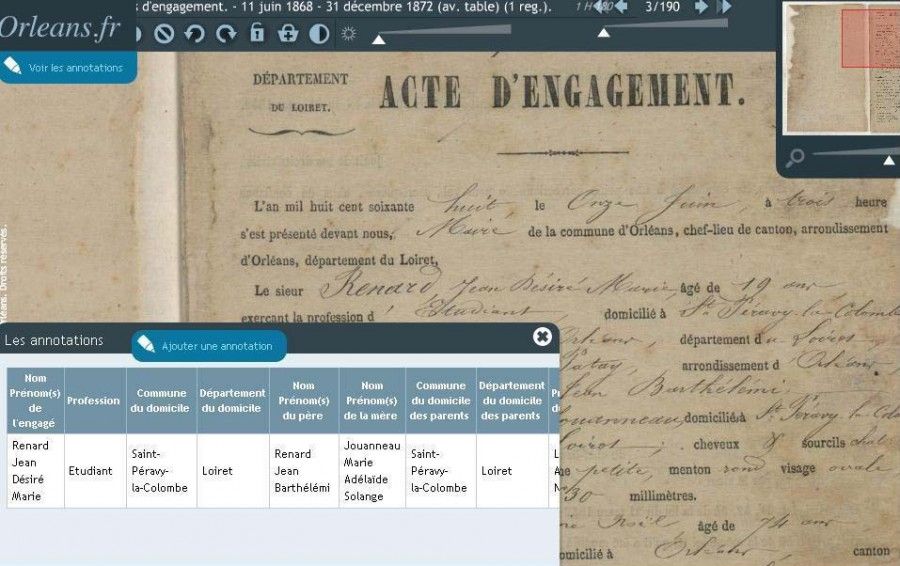Select cell Renard Jean Désiré Marie
The height and width of the screenshot is (566, 900).
click(35, 471)
